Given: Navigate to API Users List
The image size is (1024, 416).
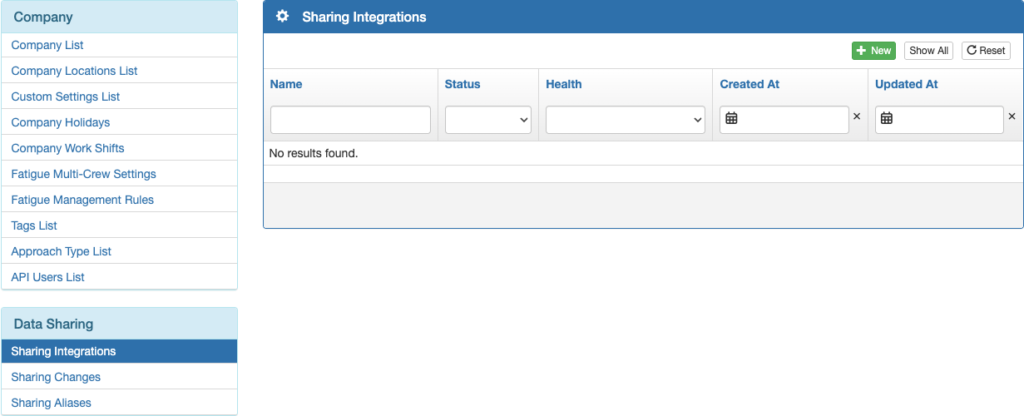Looking at the screenshot, I should point(50,277).
